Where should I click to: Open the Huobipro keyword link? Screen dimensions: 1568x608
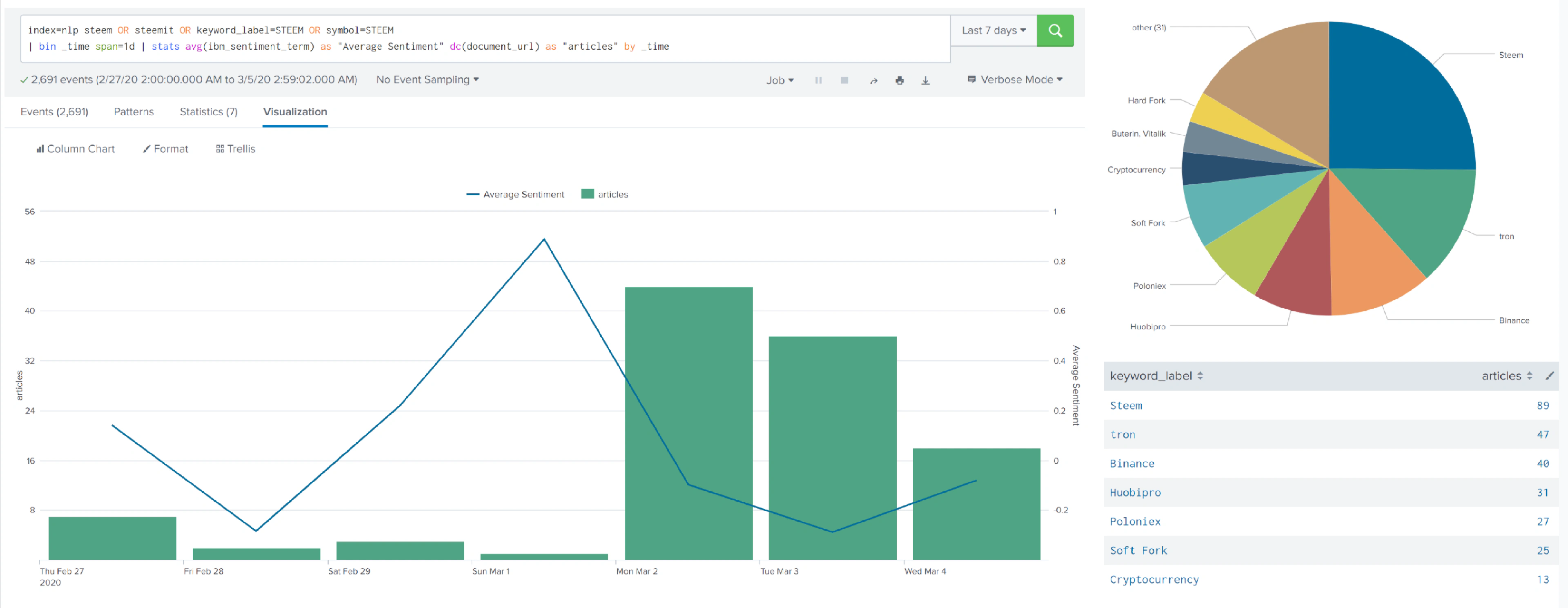(x=1135, y=493)
